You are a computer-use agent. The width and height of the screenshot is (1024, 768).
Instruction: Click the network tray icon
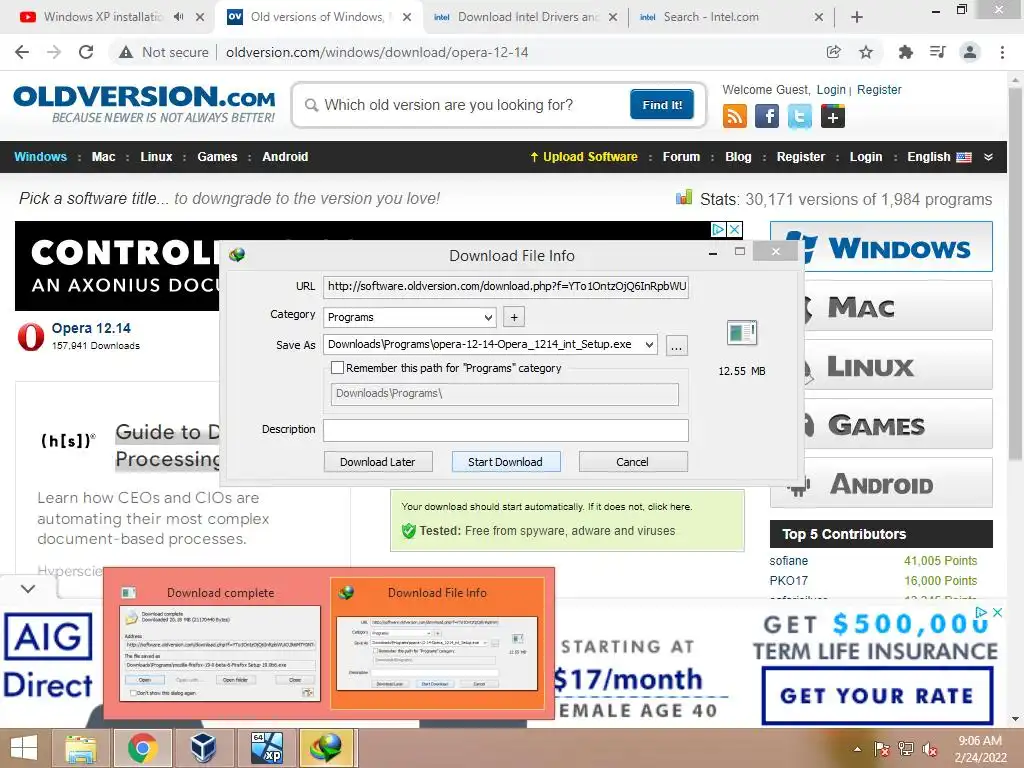(906, 749)
